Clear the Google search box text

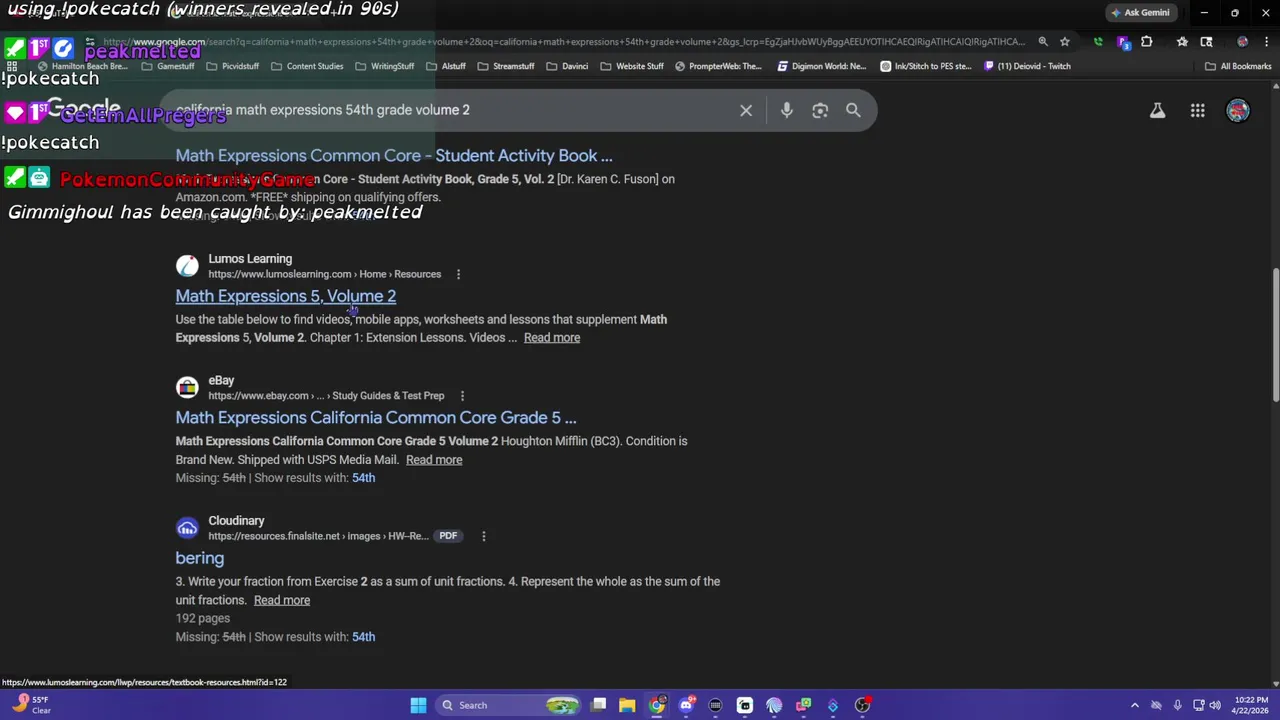[x=746, y=110]
